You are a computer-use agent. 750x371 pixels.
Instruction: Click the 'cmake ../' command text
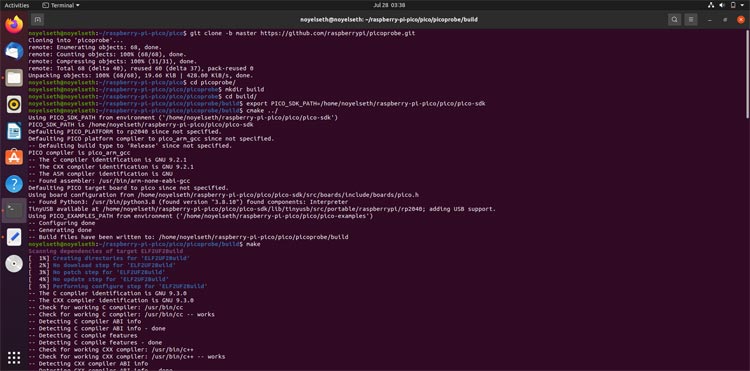point(262,110)
